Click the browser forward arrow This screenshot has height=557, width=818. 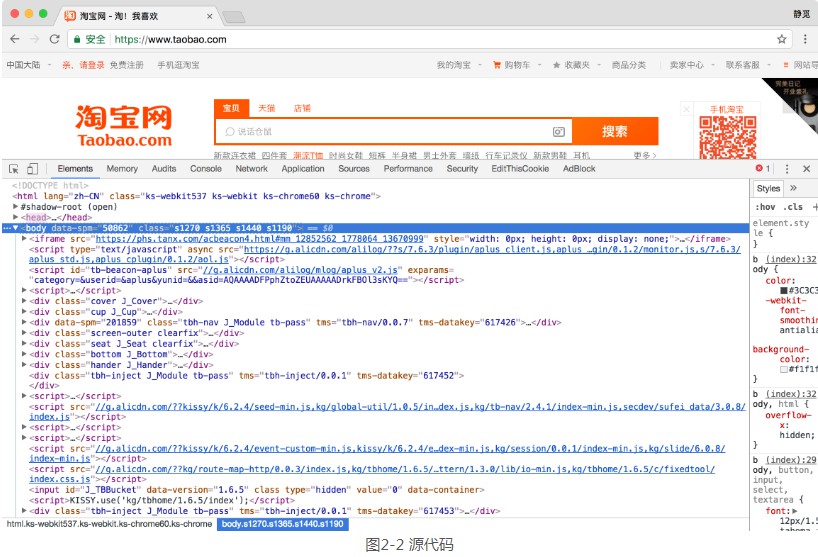pos(34,39)
